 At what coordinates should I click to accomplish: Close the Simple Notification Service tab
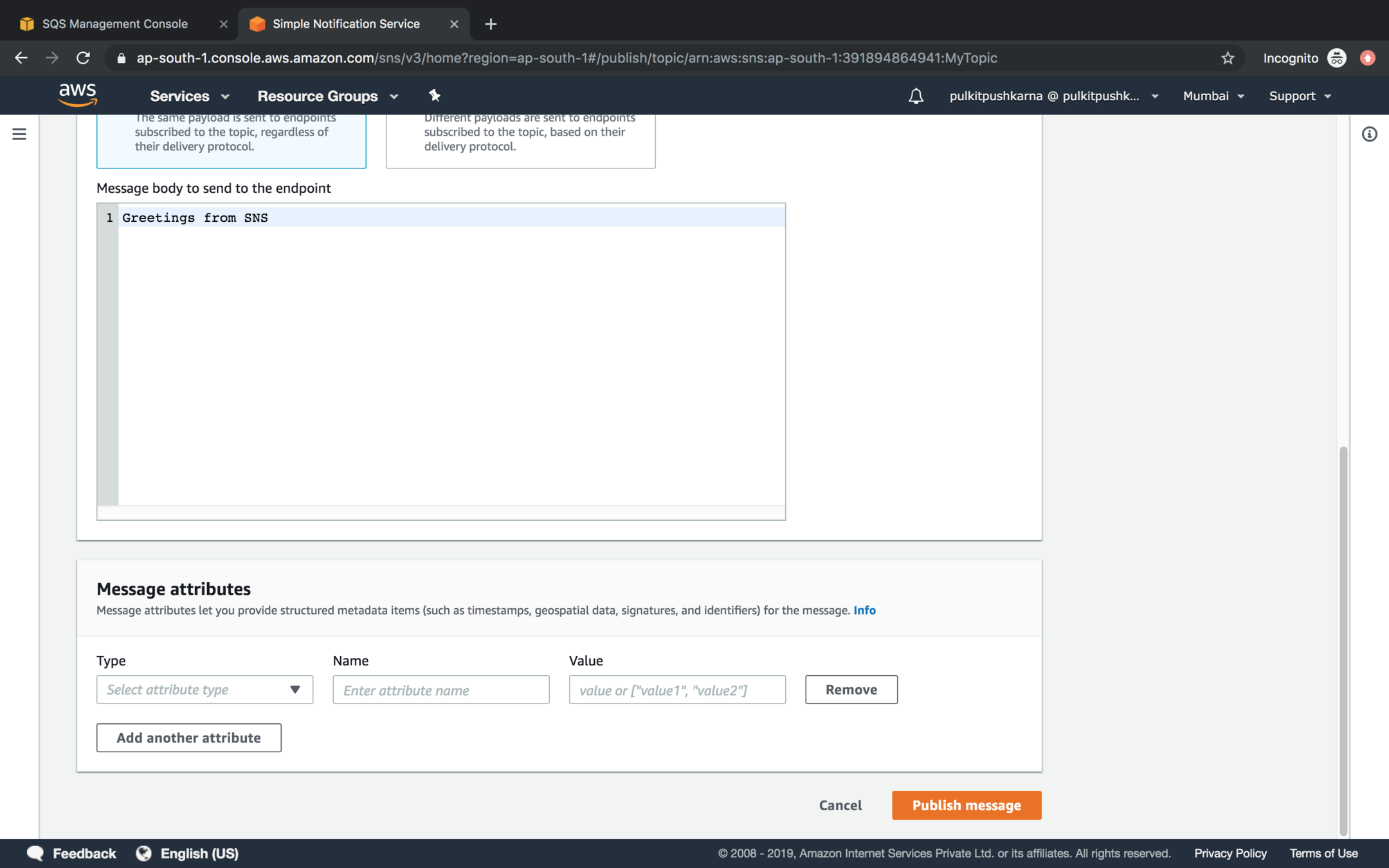click(454, 24)
